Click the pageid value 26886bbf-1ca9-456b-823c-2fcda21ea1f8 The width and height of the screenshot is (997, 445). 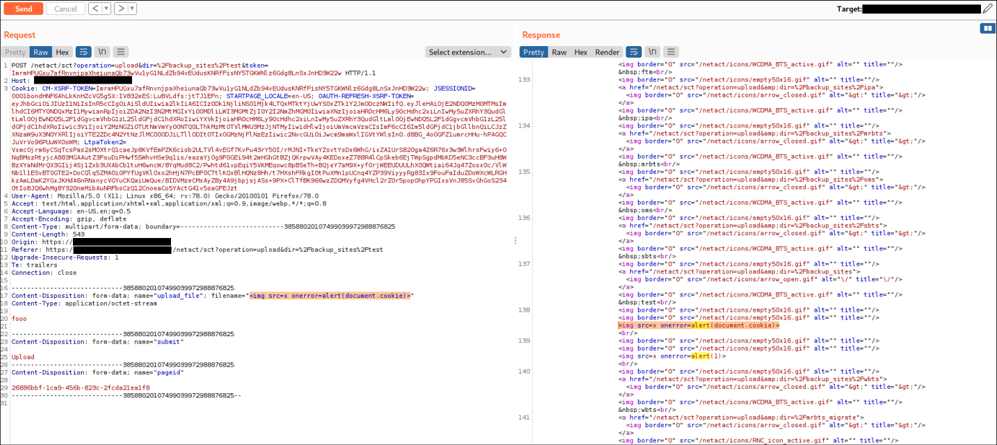tap(81, 387)
